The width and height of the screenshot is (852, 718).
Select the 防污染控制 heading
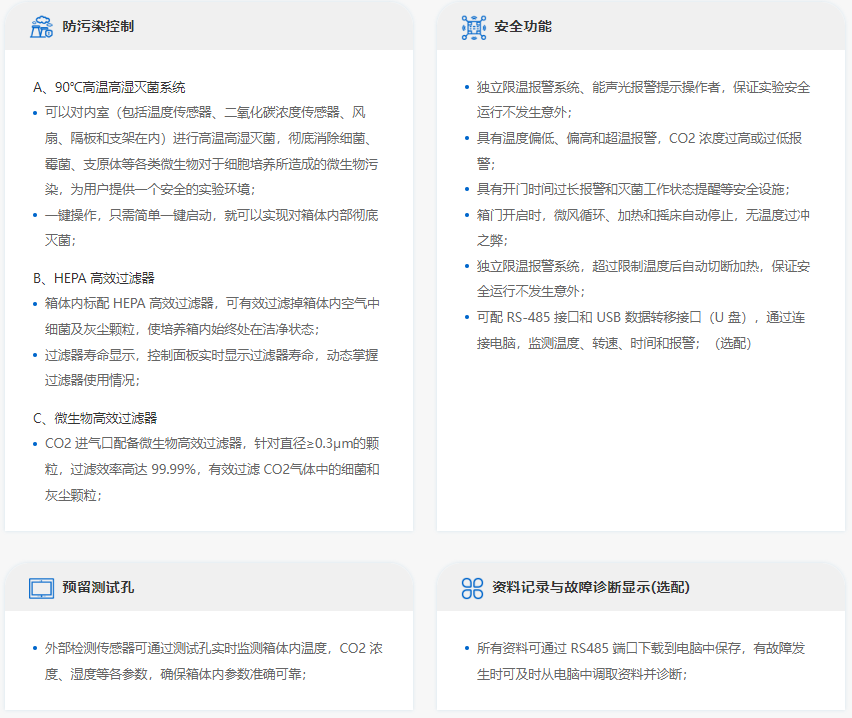[x=97, y=27]
